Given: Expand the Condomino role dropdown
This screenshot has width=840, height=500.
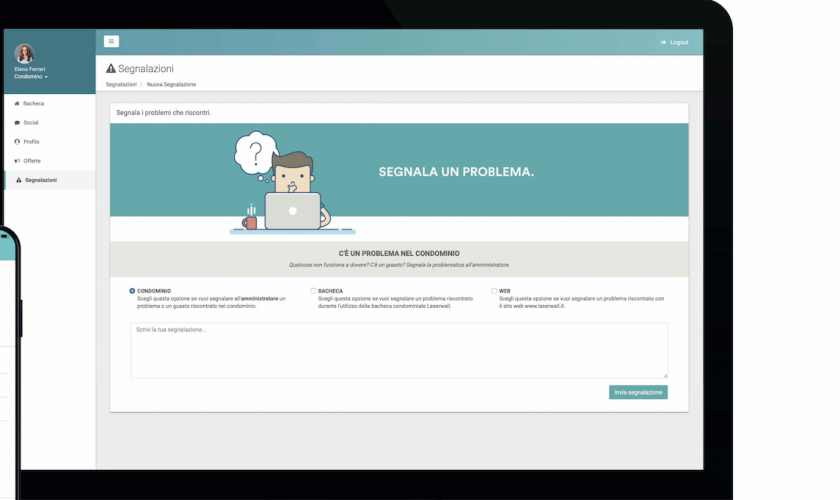Looking at the screenshot, I should coord(31,77).
